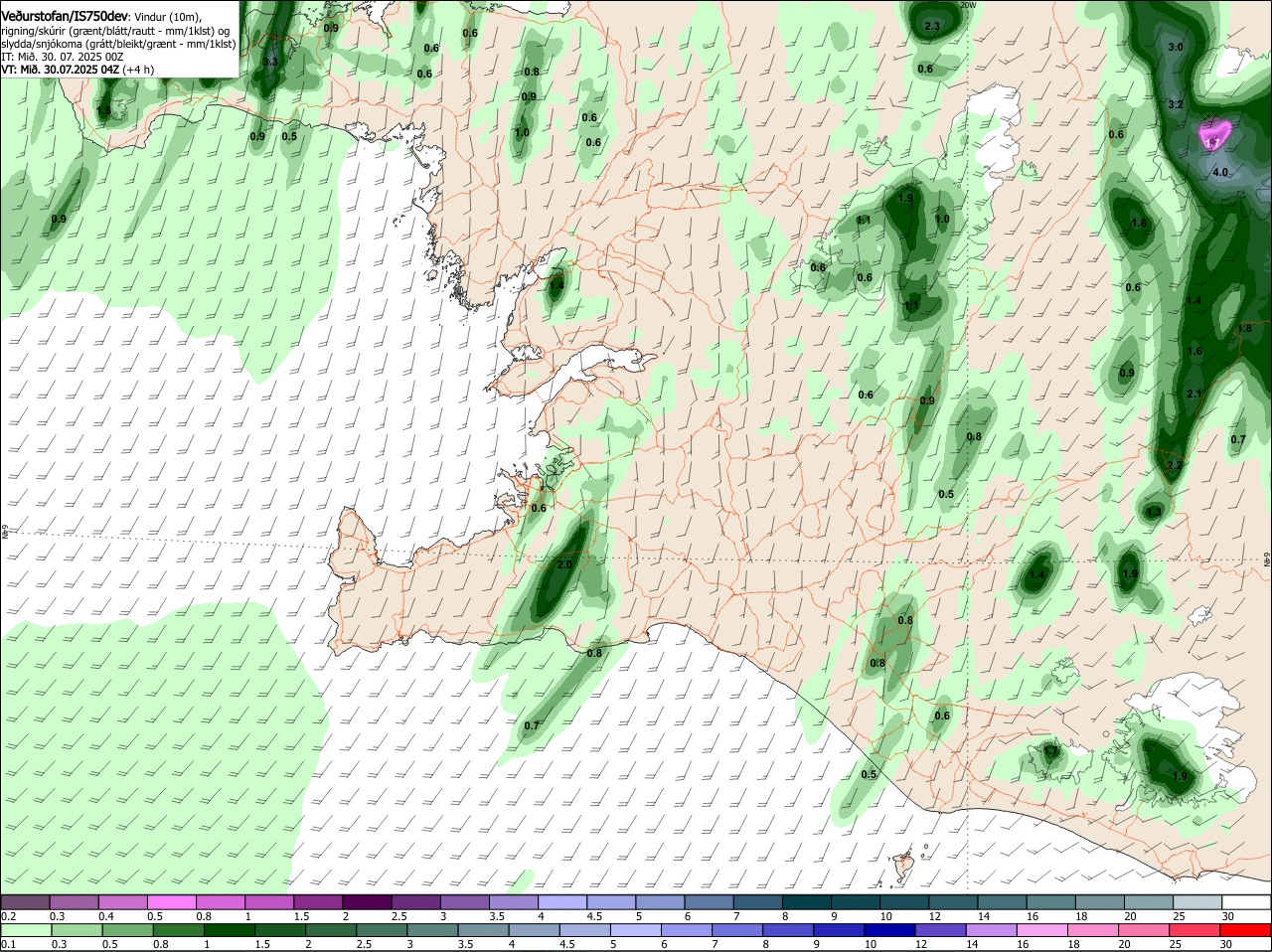Click the 2.3 precipitation value on the map

[932, 27]
